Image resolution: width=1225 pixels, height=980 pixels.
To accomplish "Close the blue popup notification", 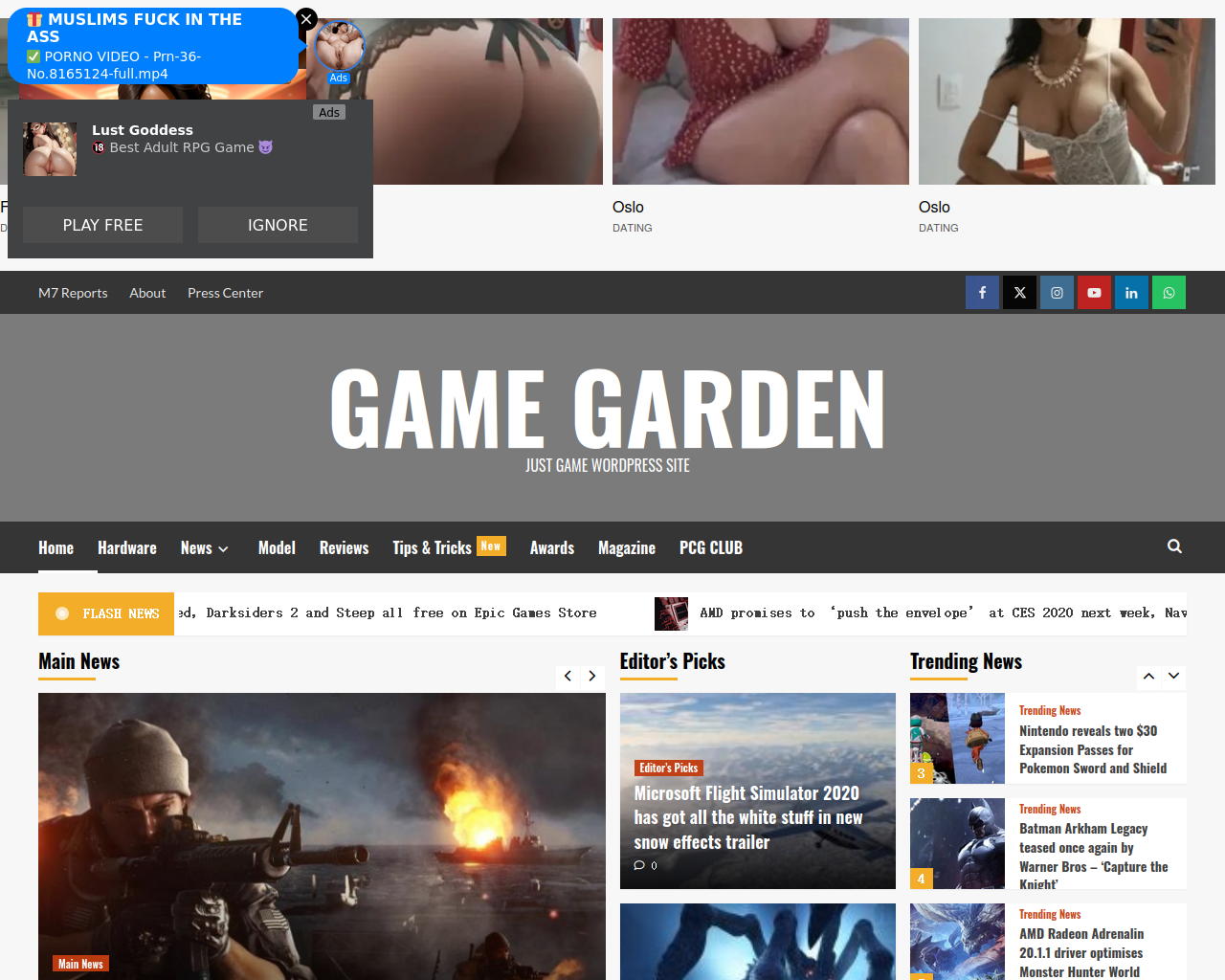I will point(306,18).
